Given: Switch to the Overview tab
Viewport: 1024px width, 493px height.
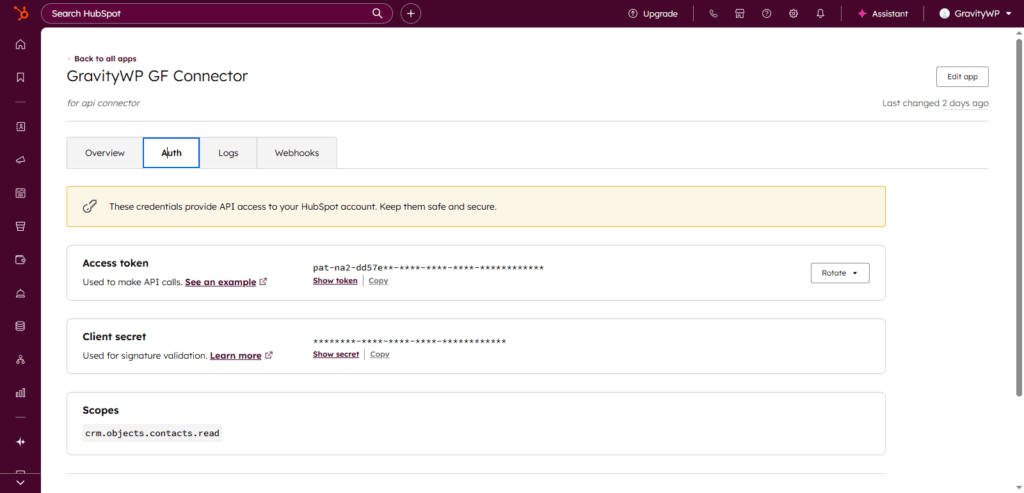Looking at the screenshot, I should pos(104,153).
